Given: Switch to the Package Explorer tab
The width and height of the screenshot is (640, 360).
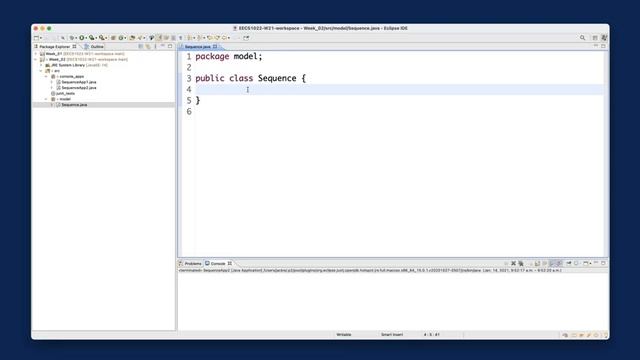Looking at the screenshot, I should 55,47.
